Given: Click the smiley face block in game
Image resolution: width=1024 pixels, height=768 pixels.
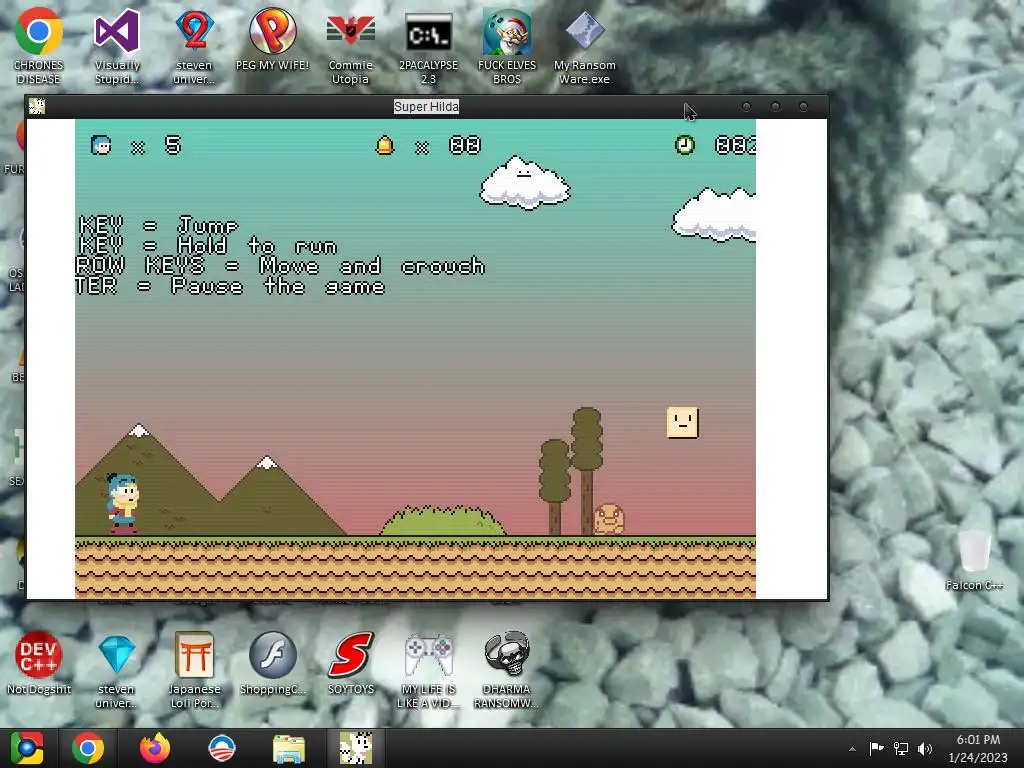Looking at the screenshot, I should tap(682, 422).
